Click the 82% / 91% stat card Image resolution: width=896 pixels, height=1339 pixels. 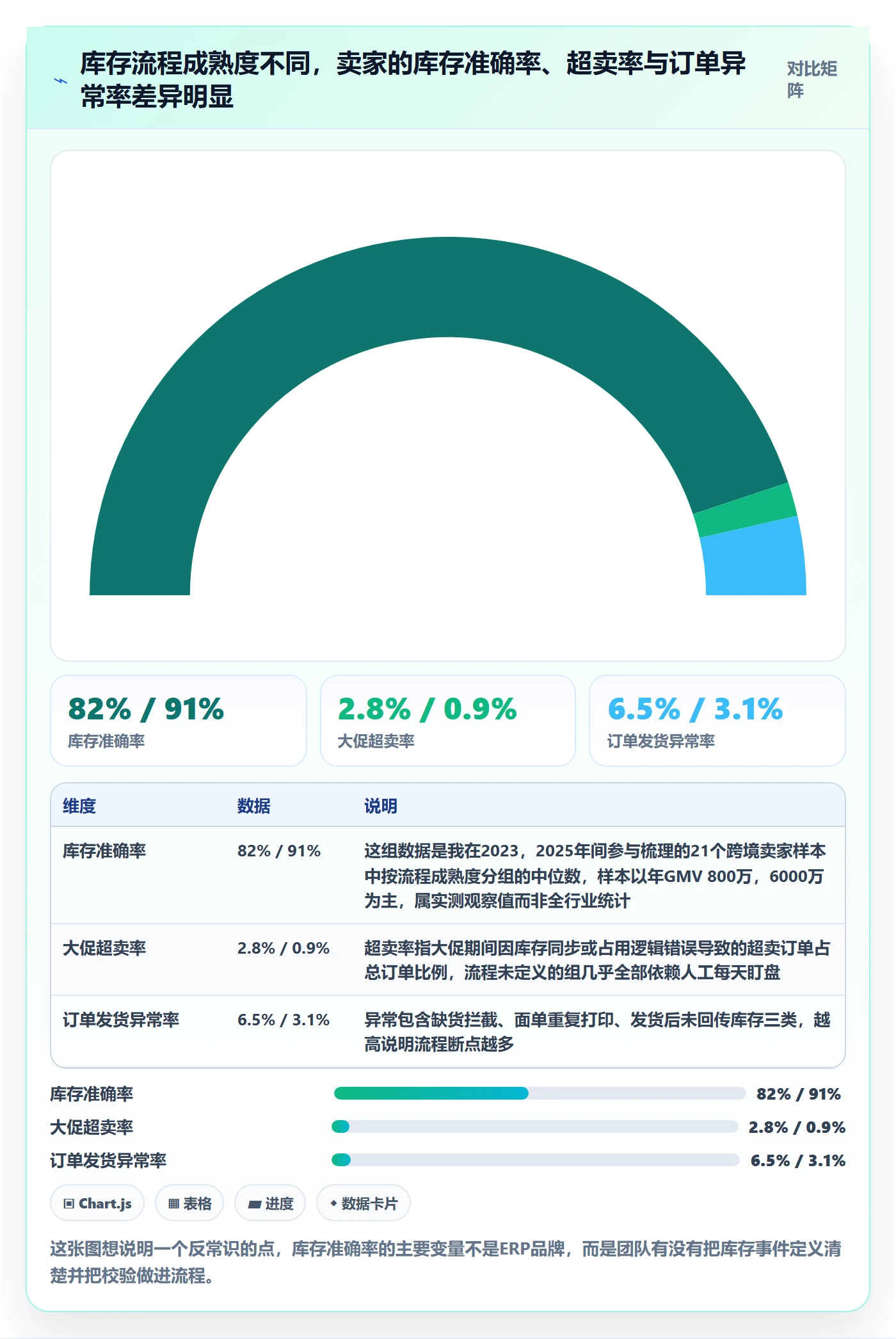point(179,721)
